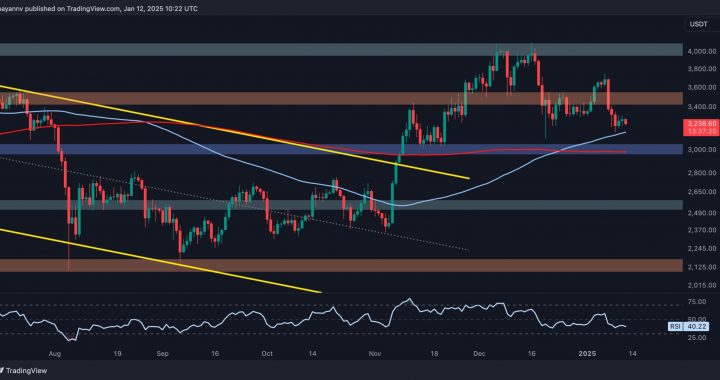Click the 2,370.00 price axis label

703,230
